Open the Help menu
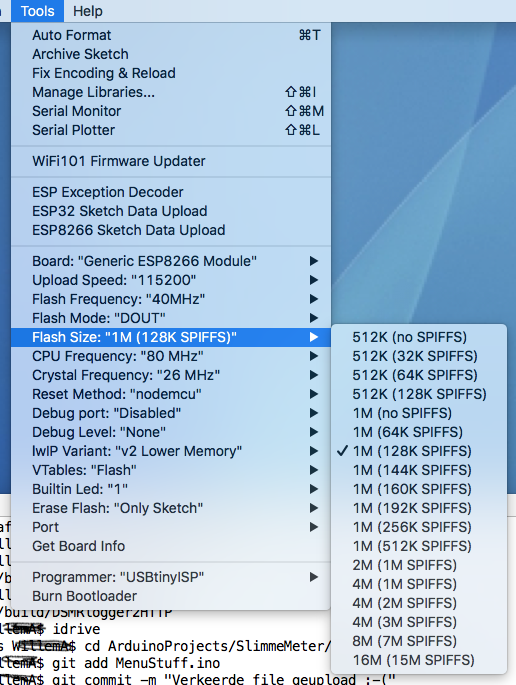 87,11
